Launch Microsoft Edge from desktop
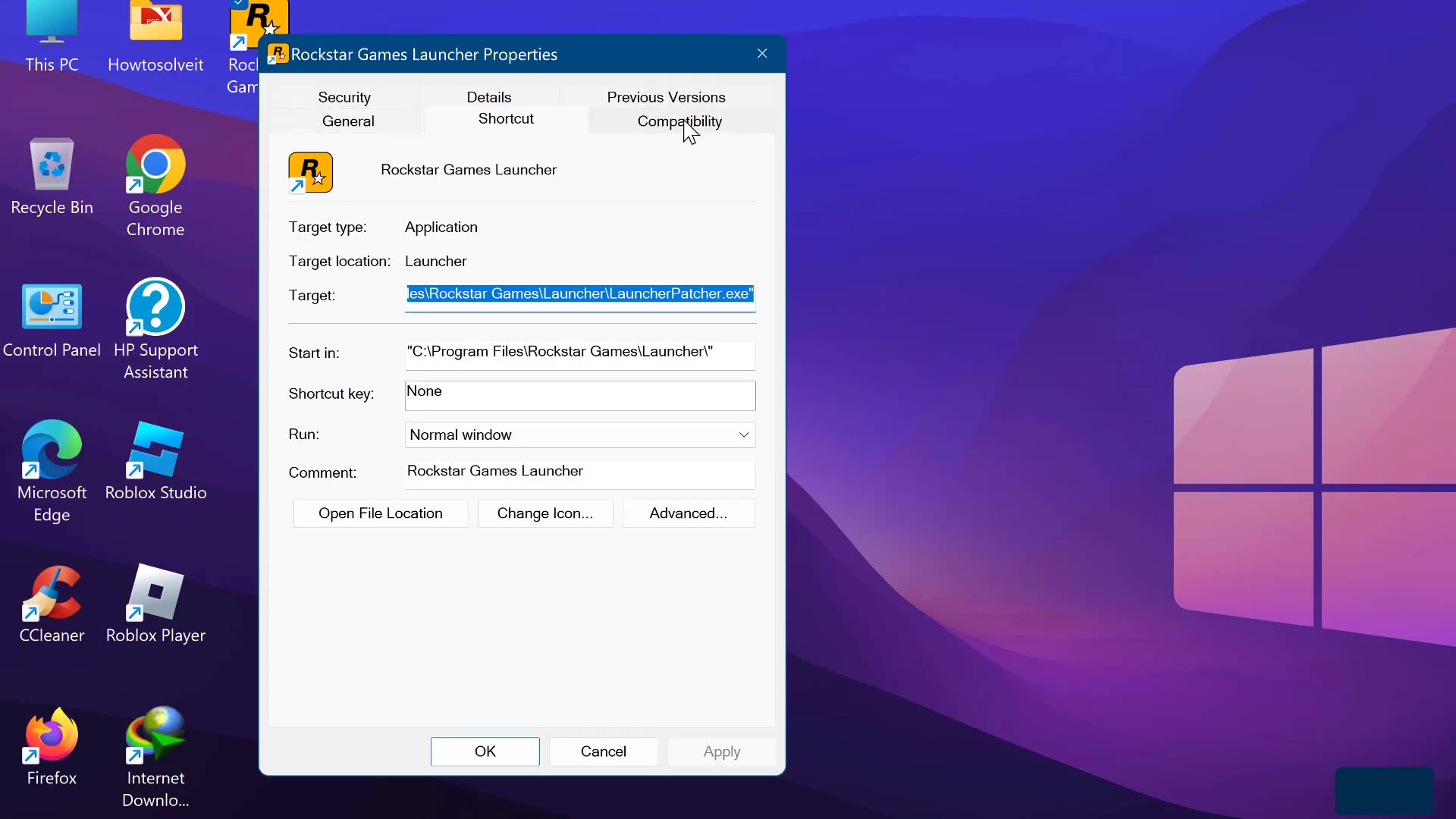Image resolution: width=1456 pixels, height=819 pixels. (x=52, y=472)
